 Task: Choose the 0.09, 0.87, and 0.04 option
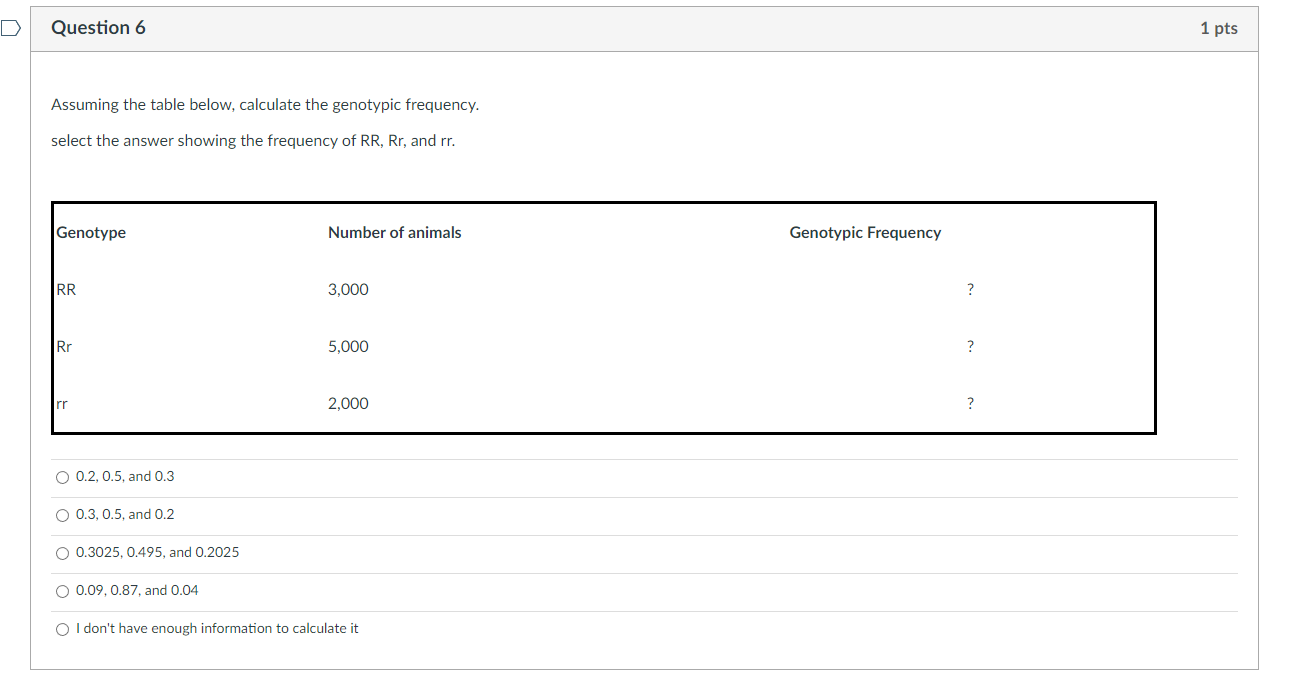pos(61,591)
